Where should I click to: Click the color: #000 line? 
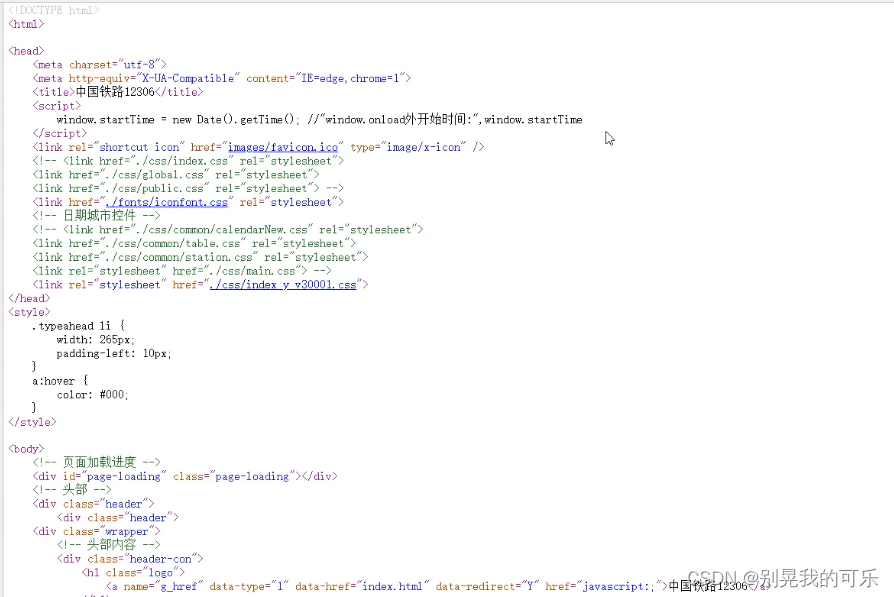point(92,395)
